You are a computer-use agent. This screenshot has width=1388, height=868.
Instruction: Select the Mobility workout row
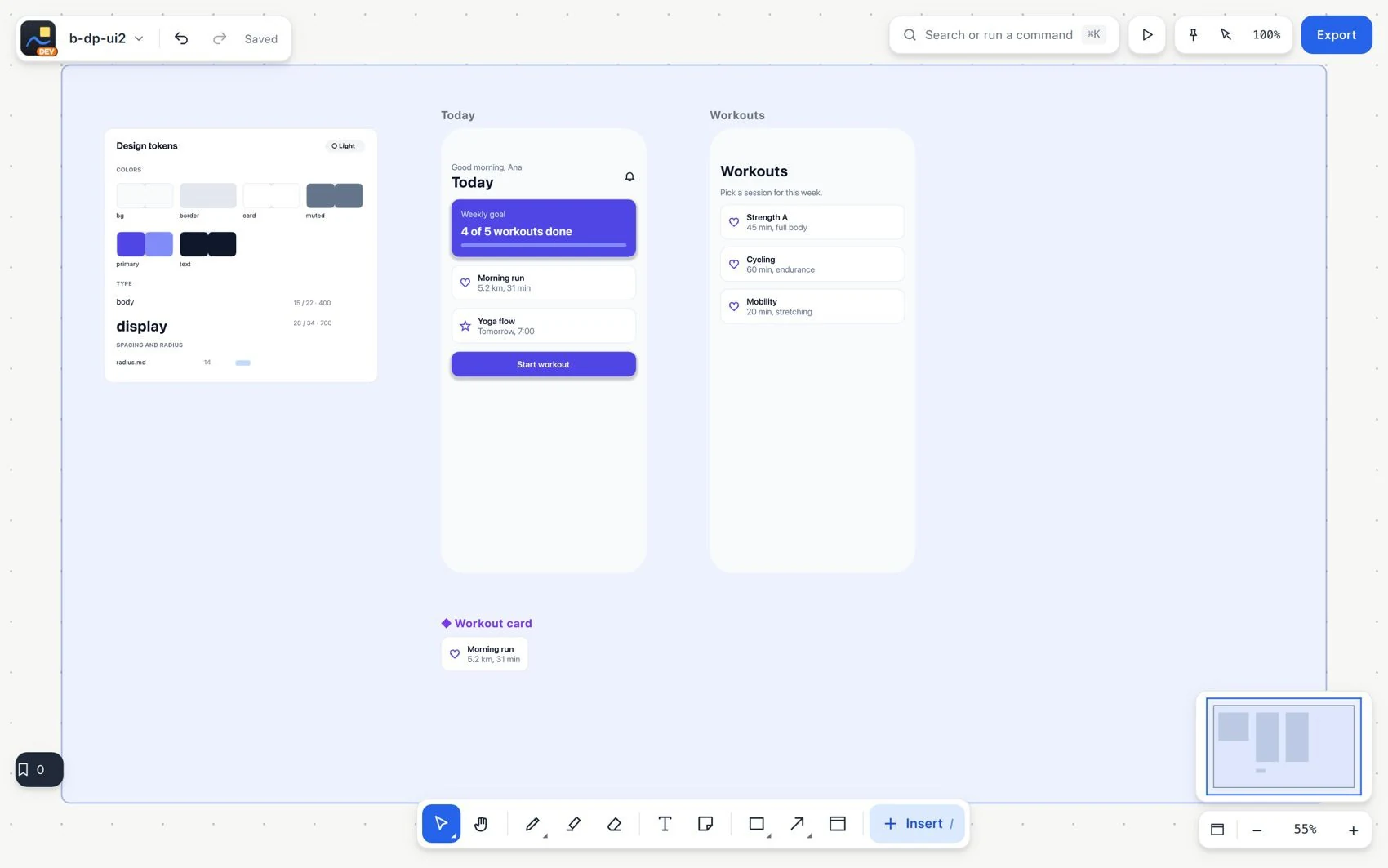[812, 307]
